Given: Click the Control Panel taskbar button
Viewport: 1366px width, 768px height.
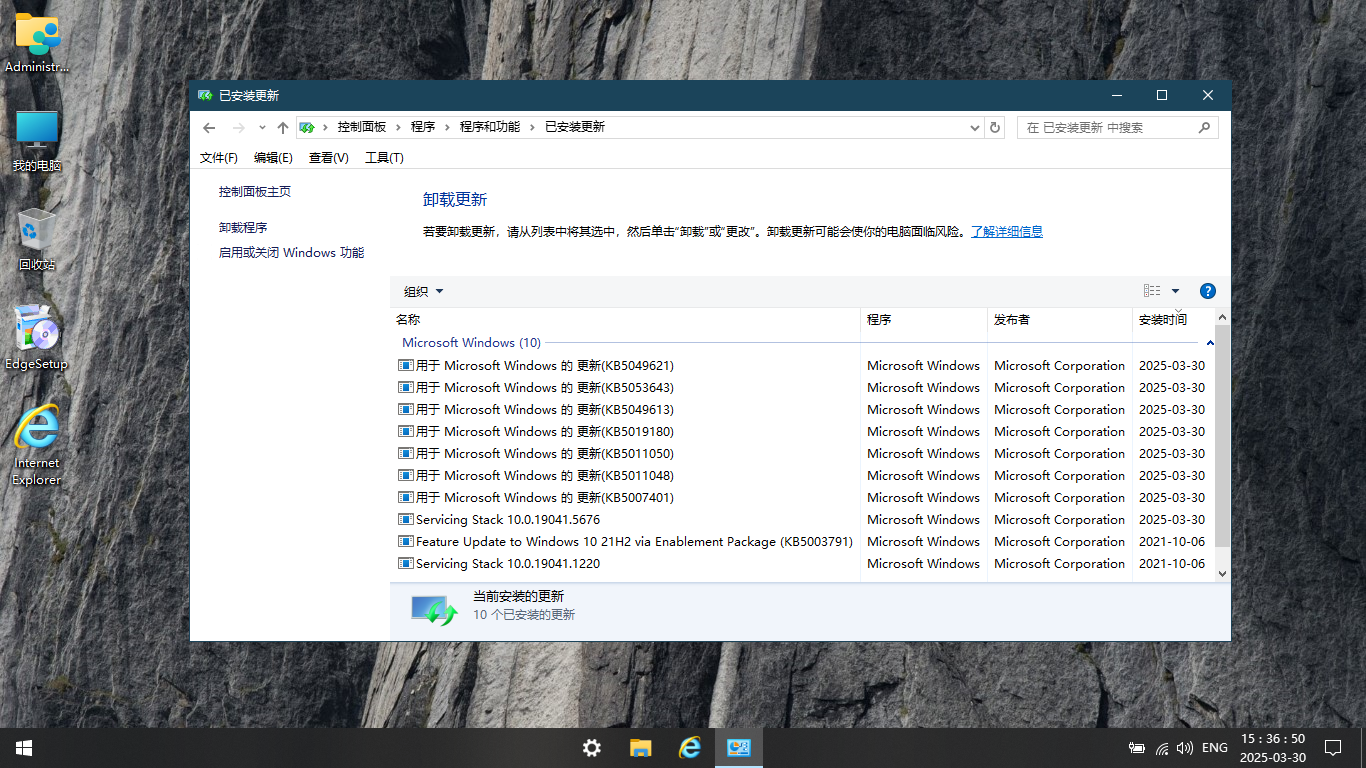Looking at the screenshot, I should click(739, 748).
